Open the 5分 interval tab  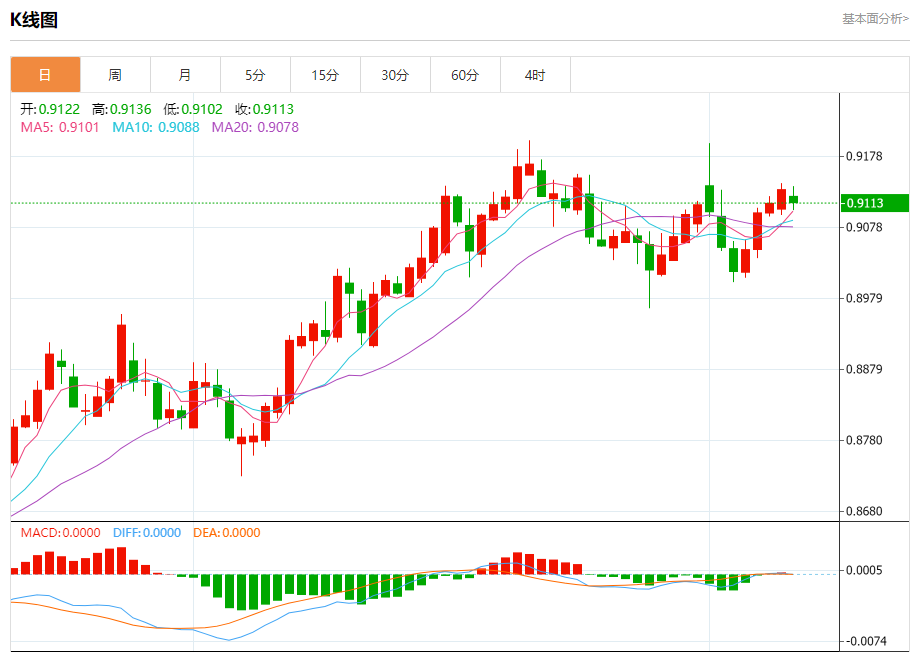click(255, 75)
